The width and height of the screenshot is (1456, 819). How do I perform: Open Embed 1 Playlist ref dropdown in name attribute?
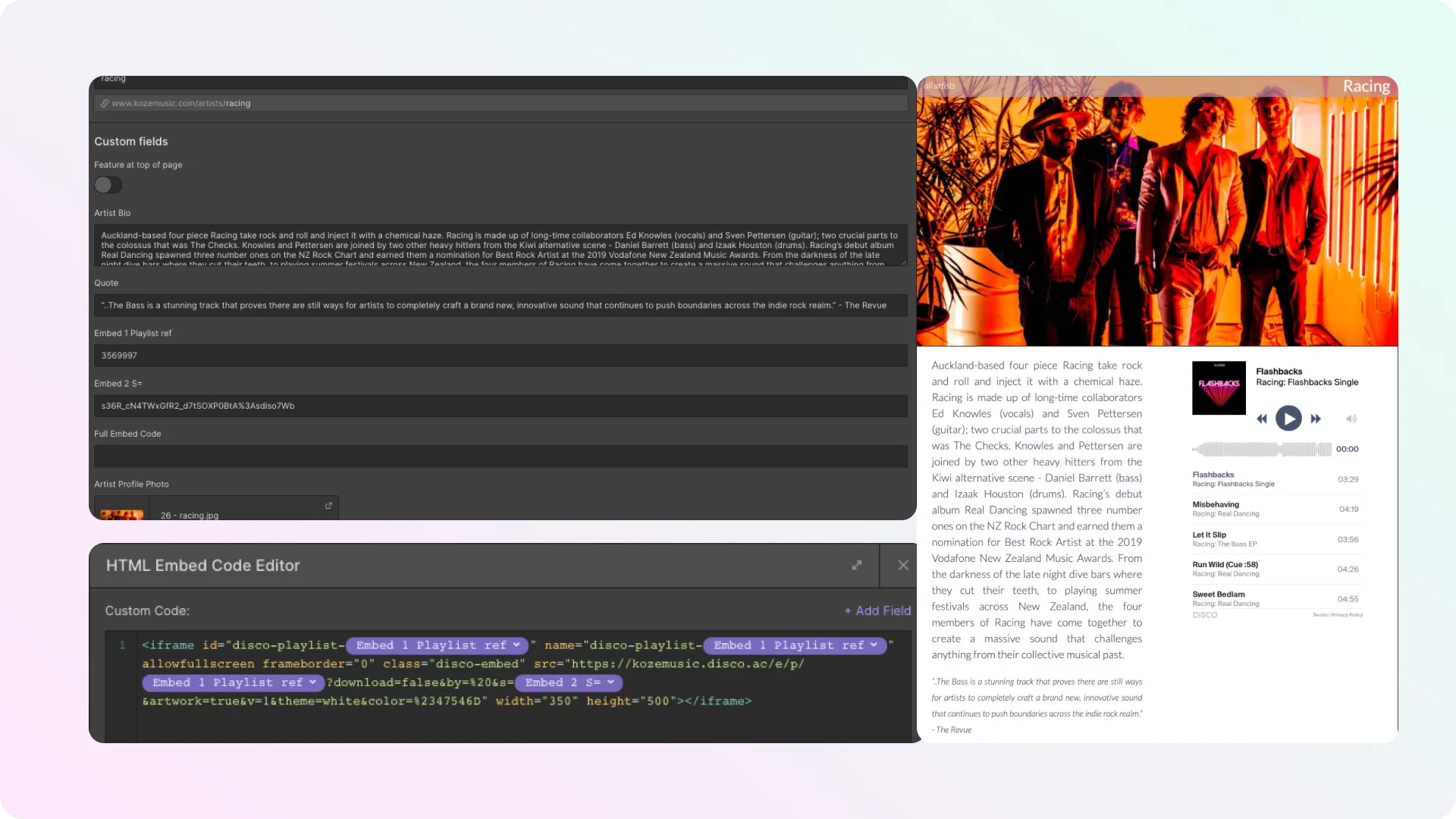[x=874, y=645]
